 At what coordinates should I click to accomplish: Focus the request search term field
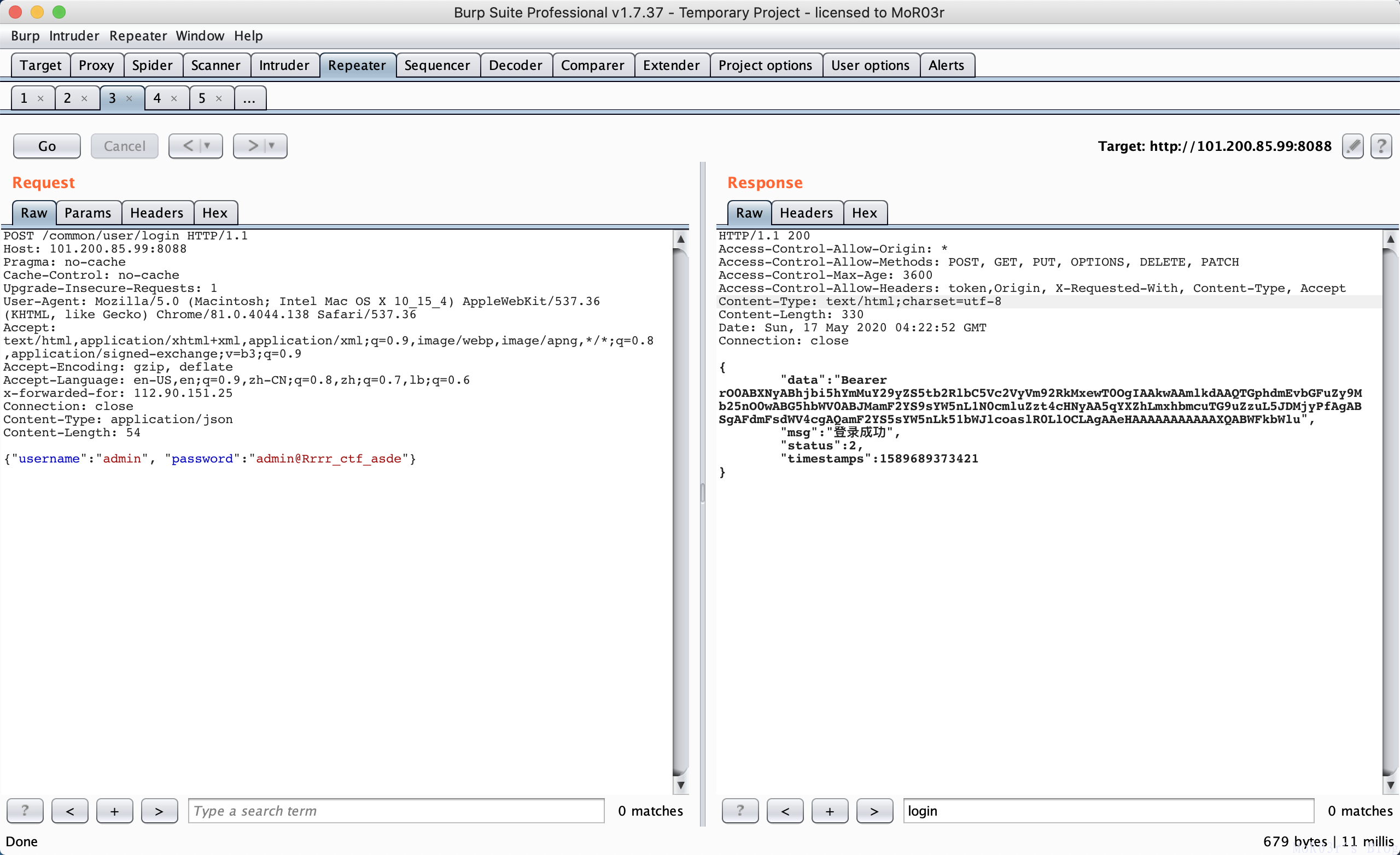pos(396,811)
